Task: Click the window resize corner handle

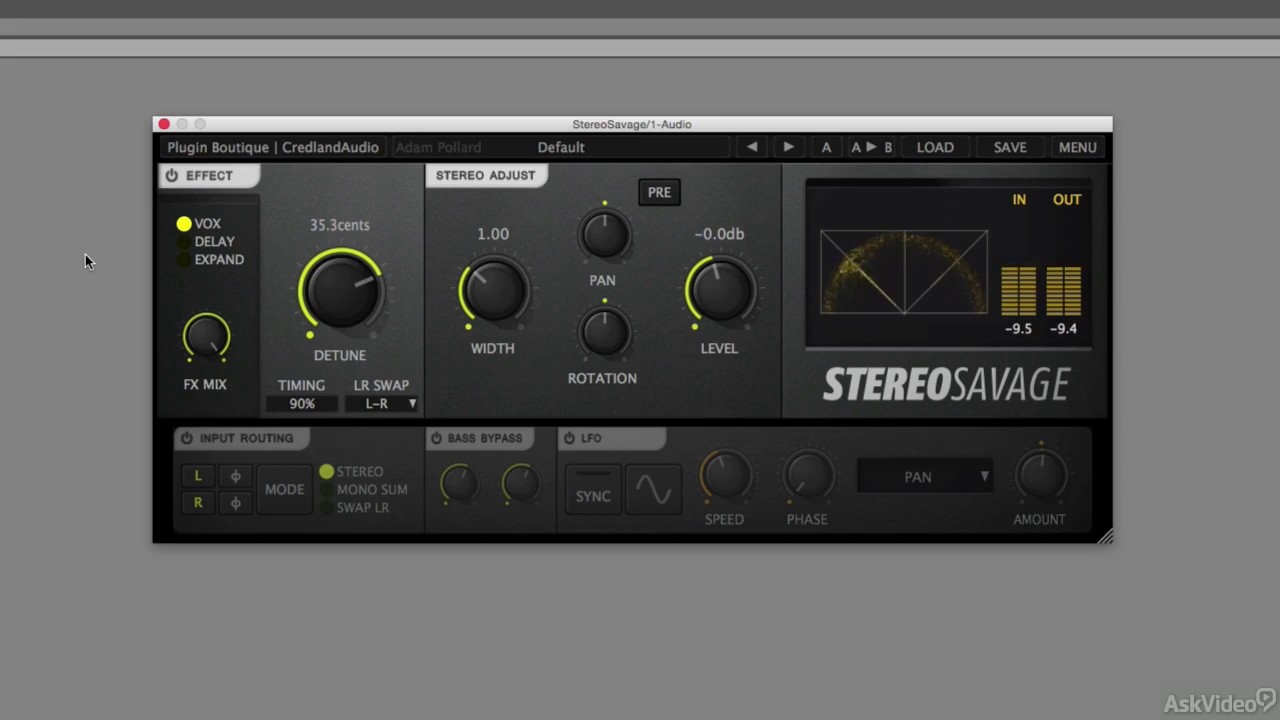Action: click(1105, 536)
